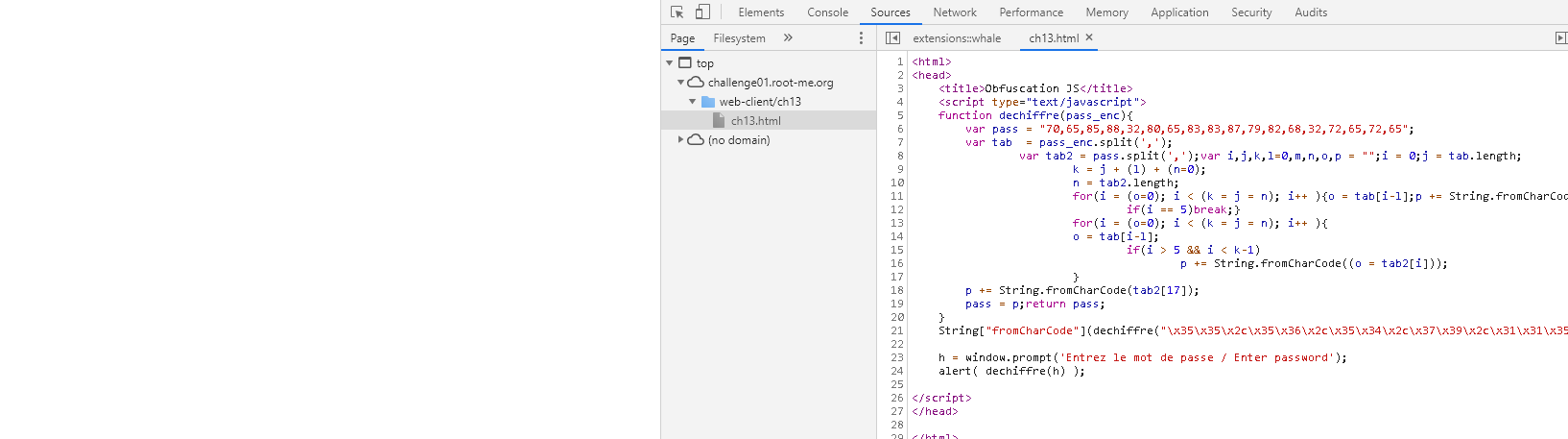Image resolution: width=1568 pixels, height=439 pixels.
Task: Open the Audits tab
Action: click(x=1311, y=12)
